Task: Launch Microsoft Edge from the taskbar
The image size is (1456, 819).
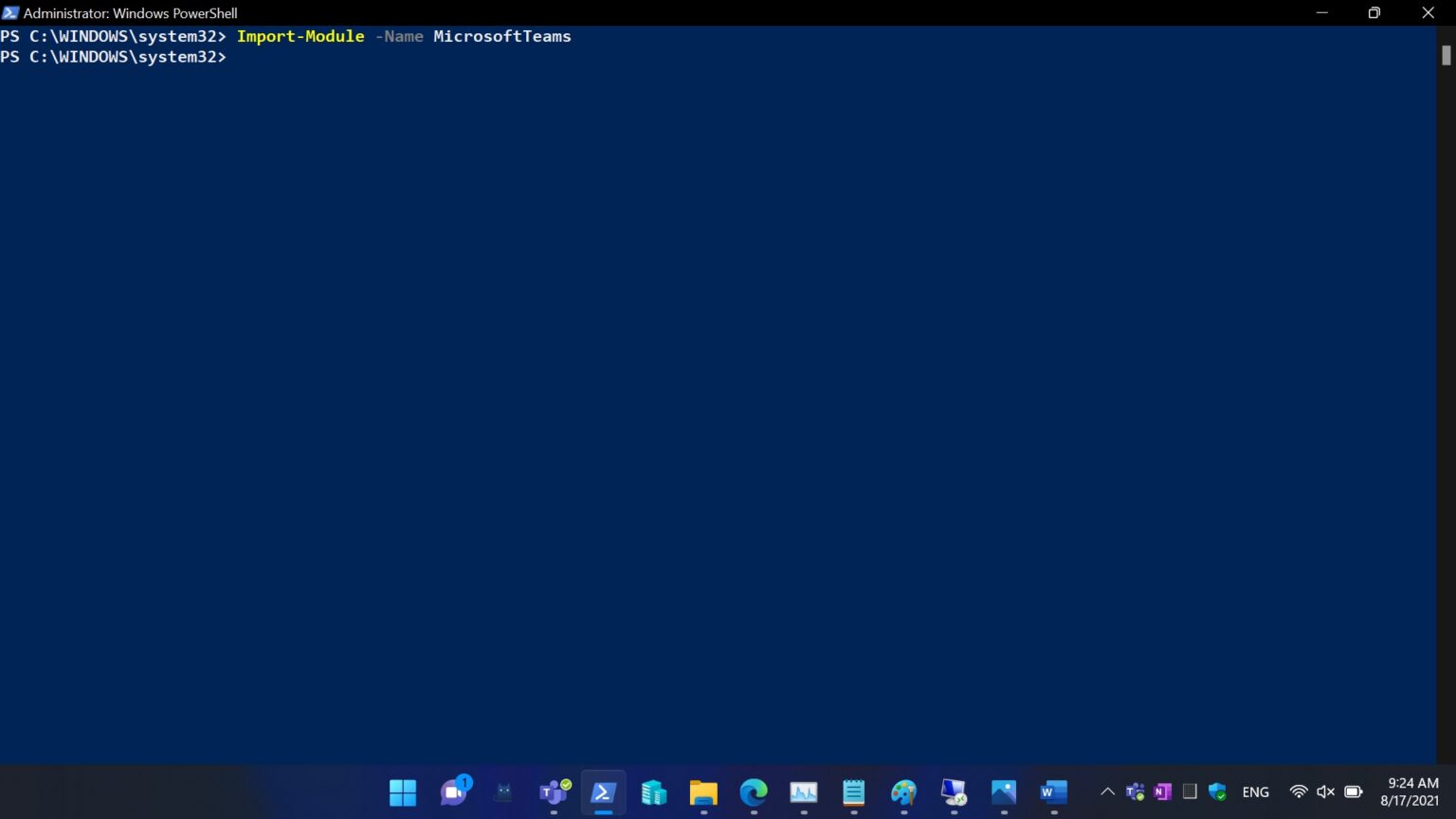Action: (x=754, y=792)
